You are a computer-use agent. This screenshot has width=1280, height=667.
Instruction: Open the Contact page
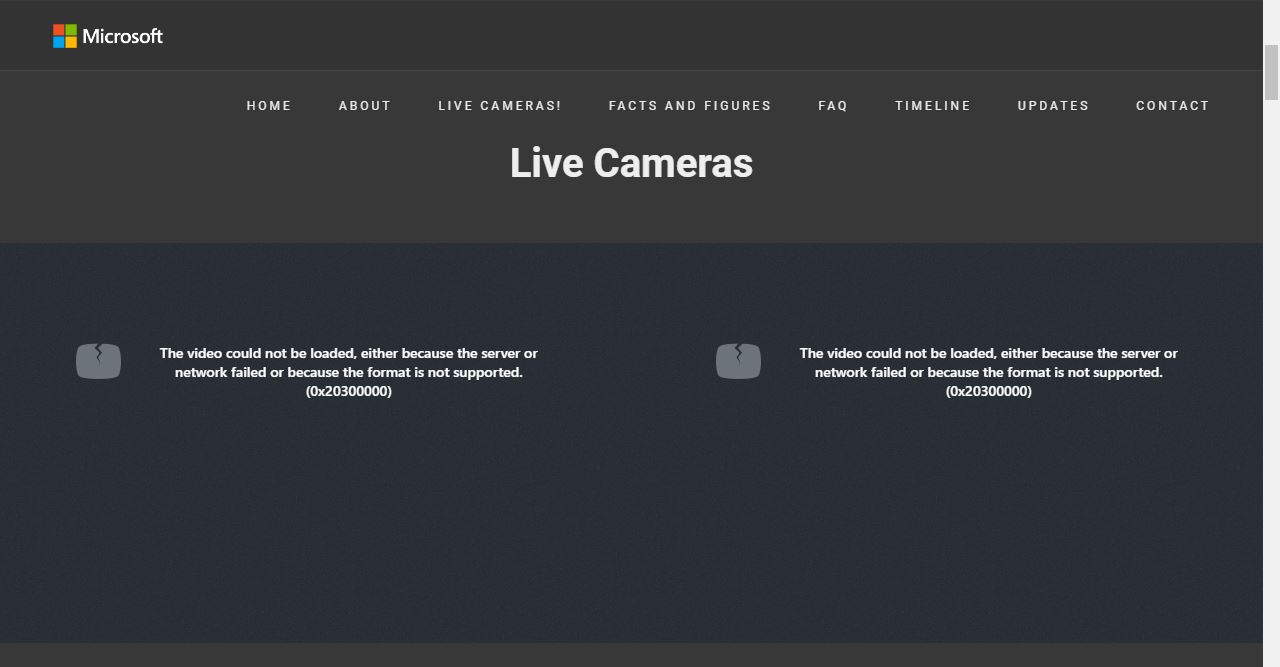click(1173, 105)
